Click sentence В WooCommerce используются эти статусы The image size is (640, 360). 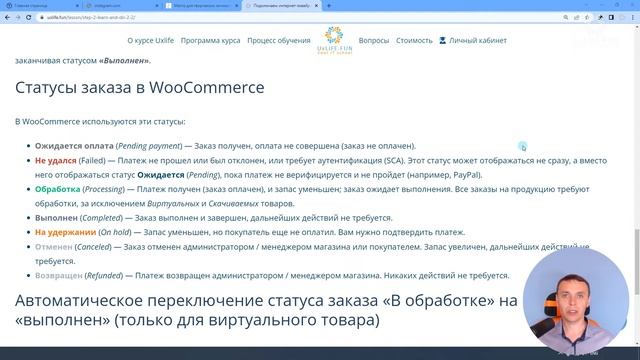pyautogui.click(x=100, y=122)
